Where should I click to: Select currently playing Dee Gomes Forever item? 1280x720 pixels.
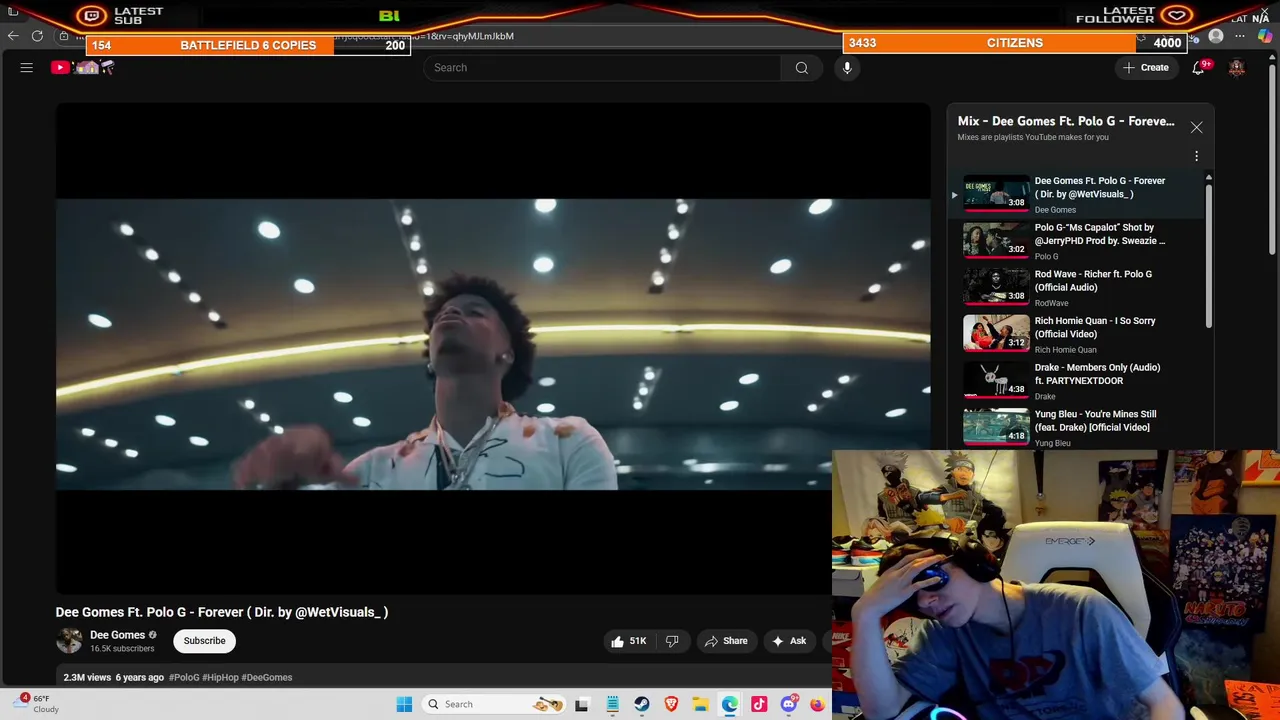1084,194
